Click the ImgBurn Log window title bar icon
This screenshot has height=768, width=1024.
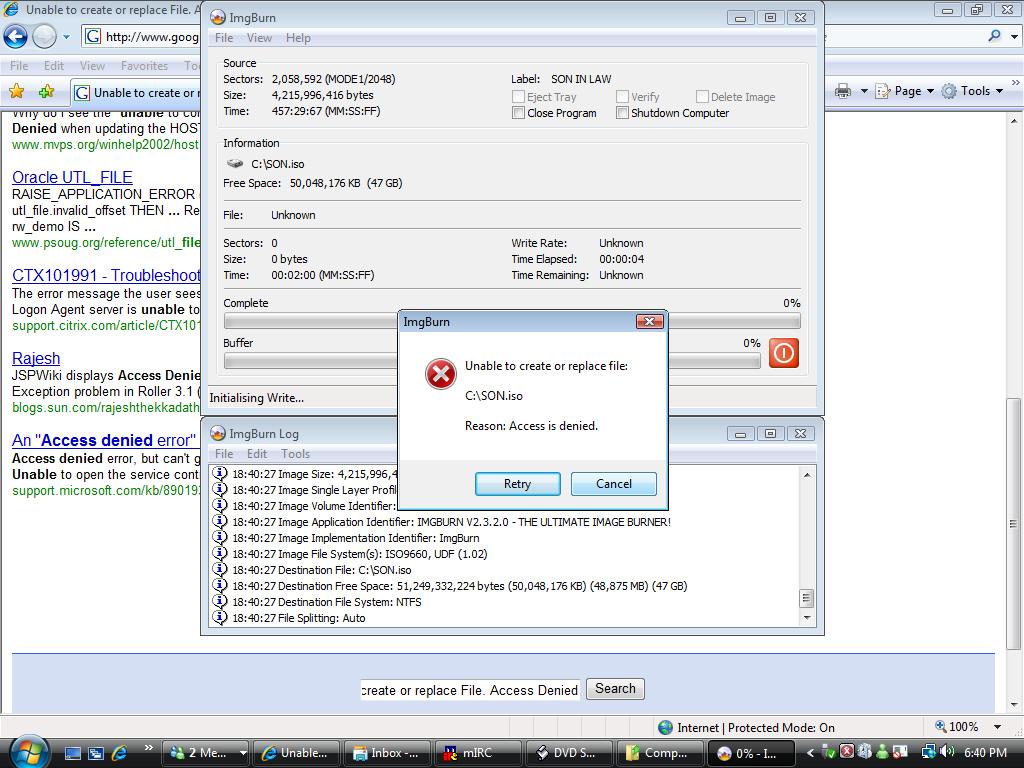[217, 434]
